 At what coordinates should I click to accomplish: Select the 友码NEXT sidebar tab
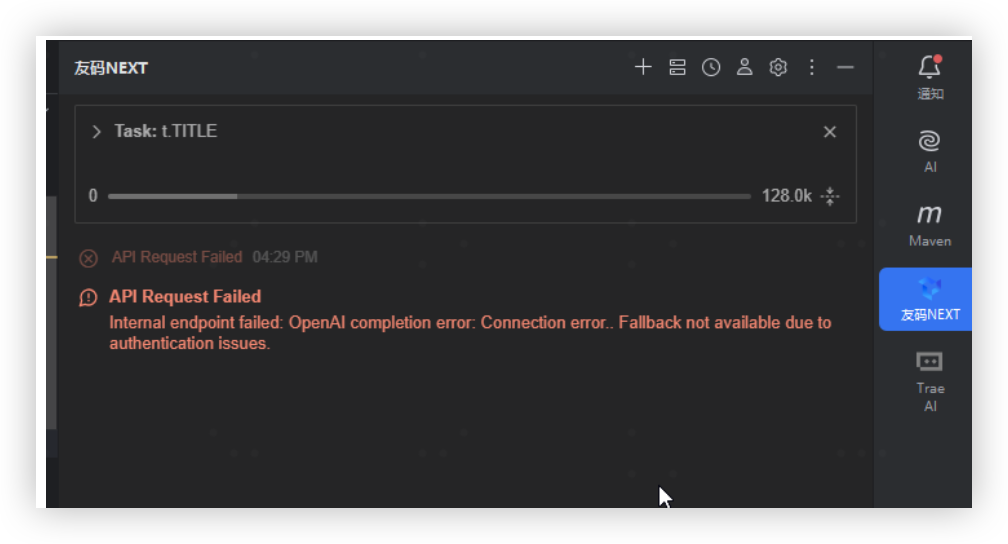930,299
